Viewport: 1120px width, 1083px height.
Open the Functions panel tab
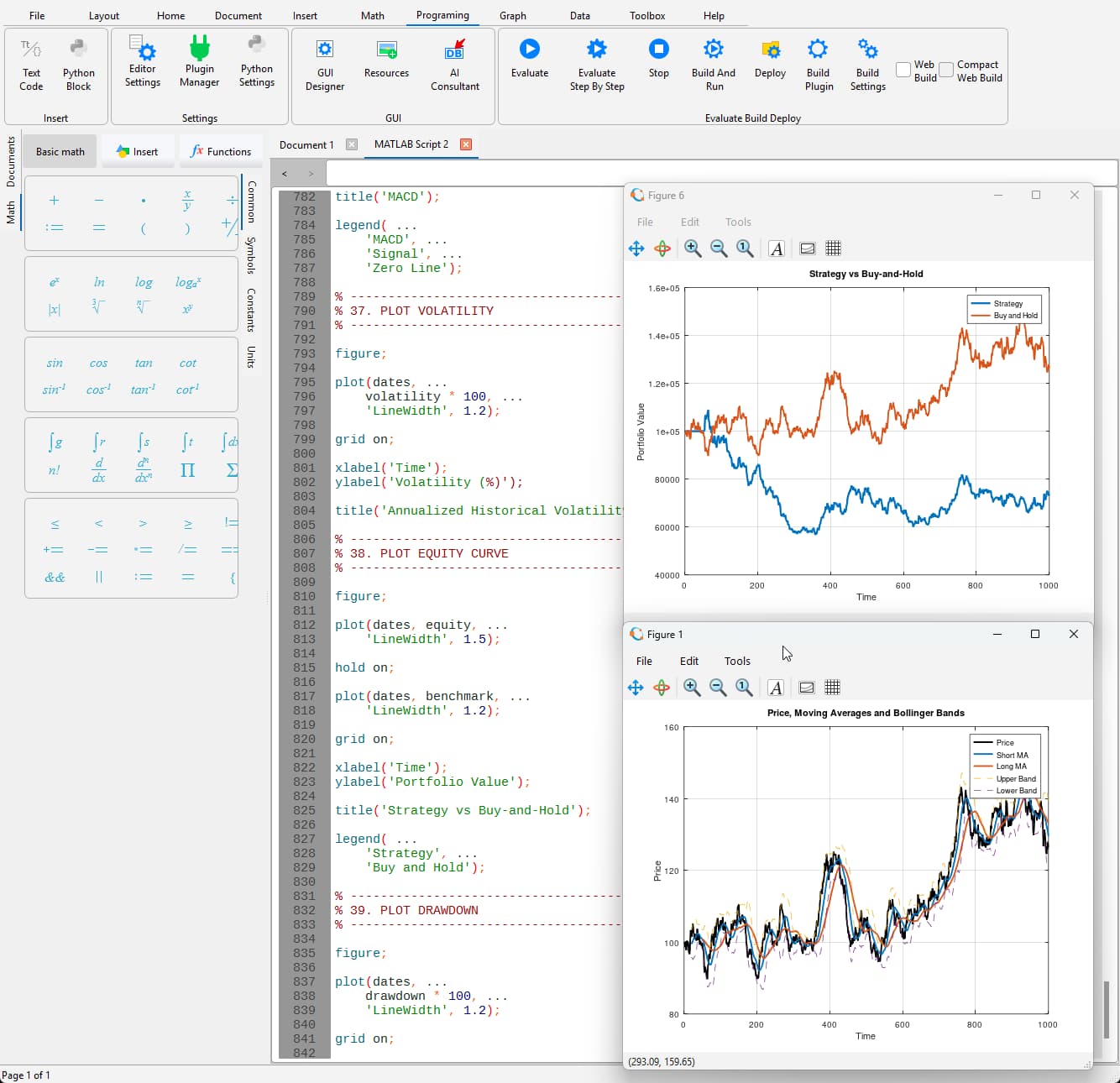point(221,151)
